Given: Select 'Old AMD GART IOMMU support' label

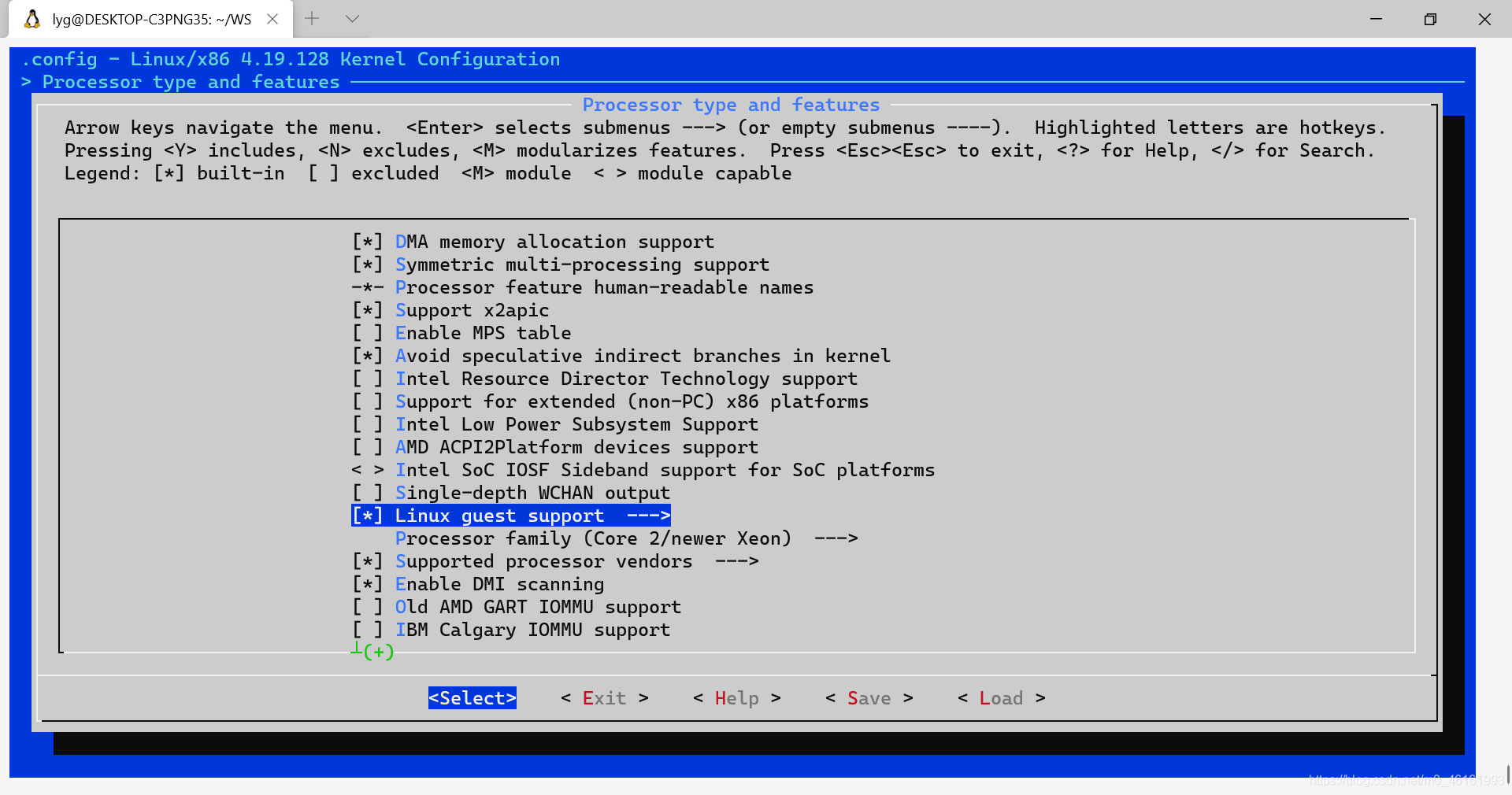Looking at the screenshot, I should tap(538, 607).
